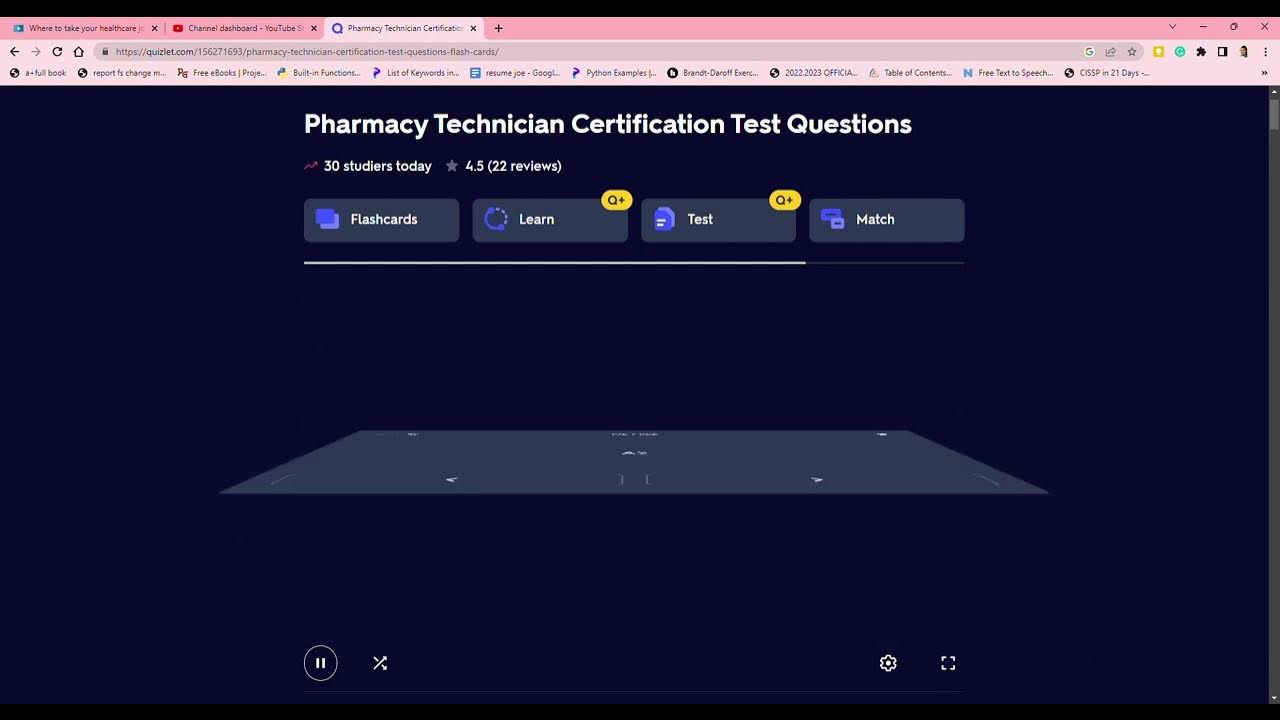
Task: Show more bookmarks chevron
Action: pos(1265,73)
